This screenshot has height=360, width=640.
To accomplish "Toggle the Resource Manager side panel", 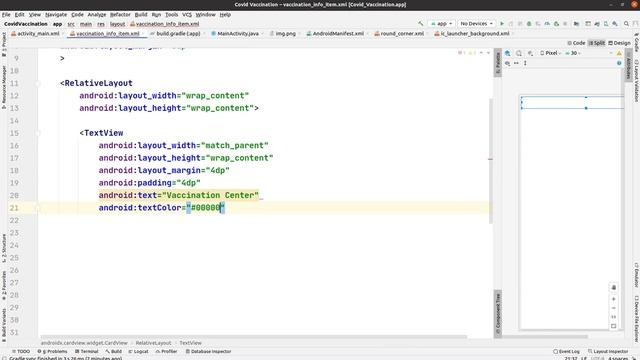I will pos(4,87).
